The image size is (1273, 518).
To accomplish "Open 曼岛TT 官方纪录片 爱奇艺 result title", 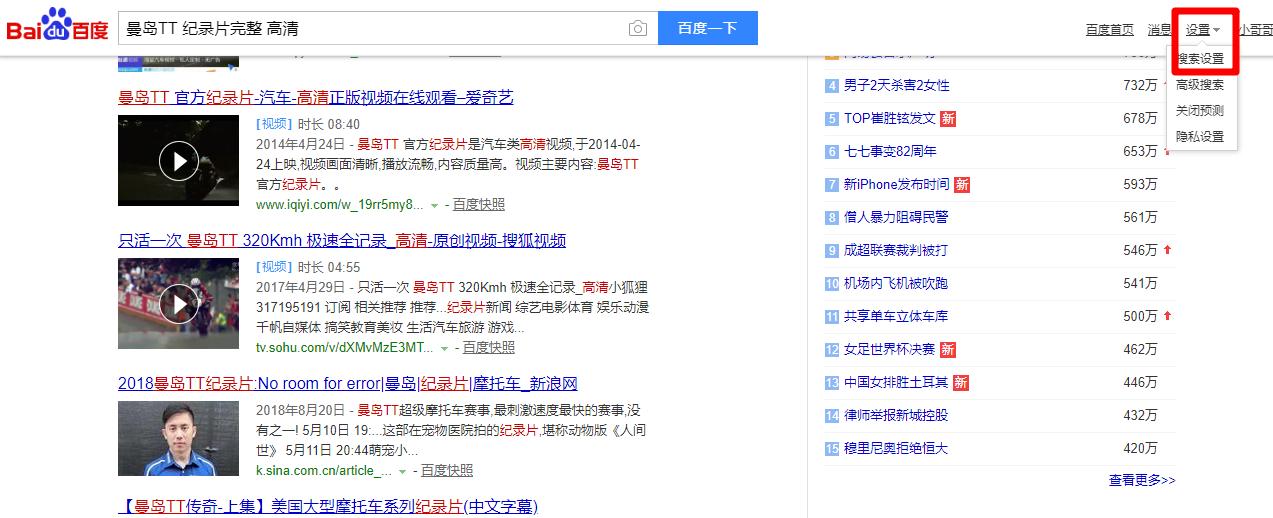I will pyautogui.click(x=316, y=97).
